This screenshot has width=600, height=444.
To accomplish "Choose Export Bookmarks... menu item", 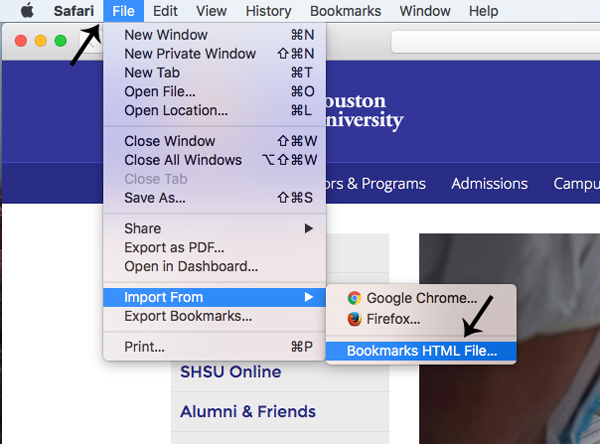I will (x=214, y=316).
